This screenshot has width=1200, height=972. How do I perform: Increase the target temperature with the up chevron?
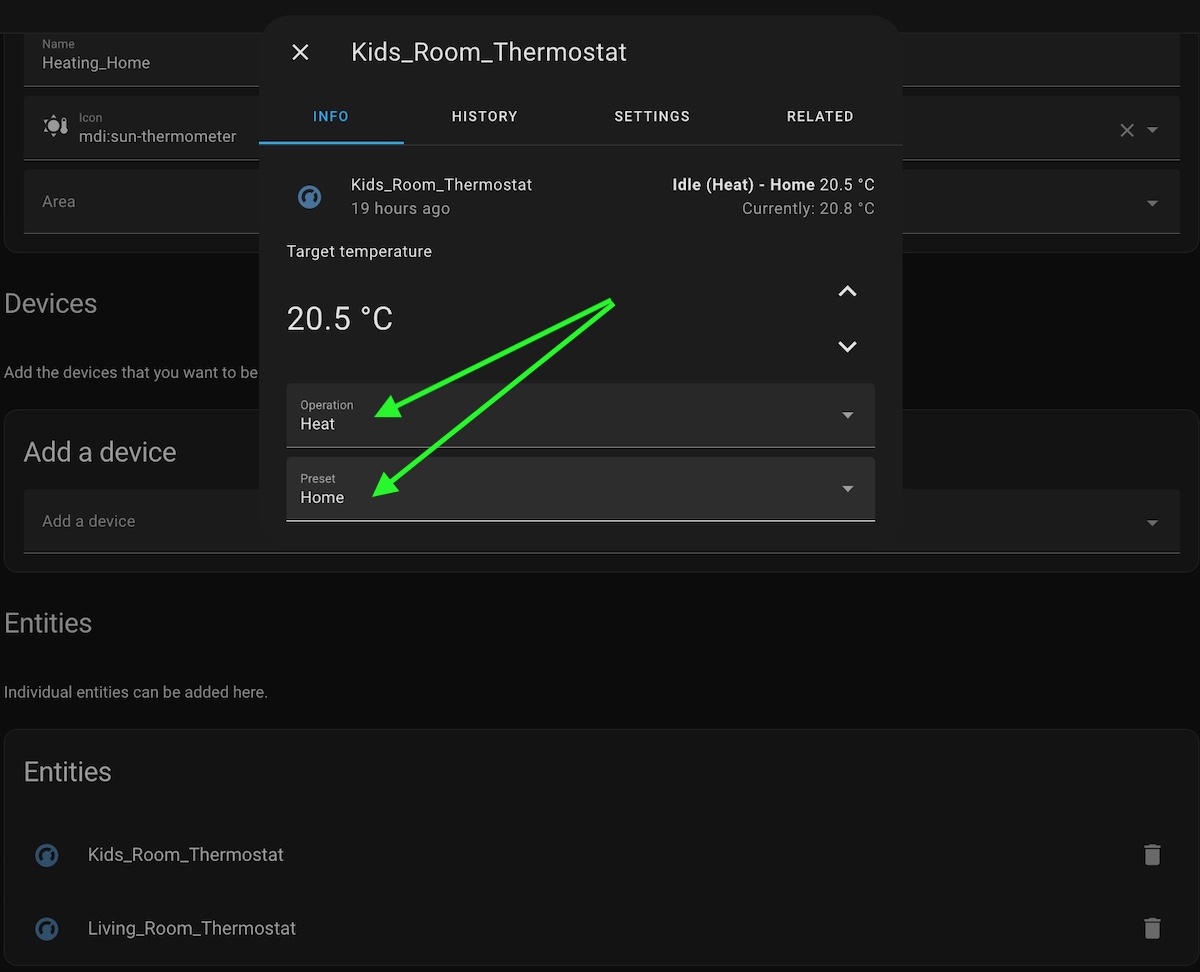point(847,292)
